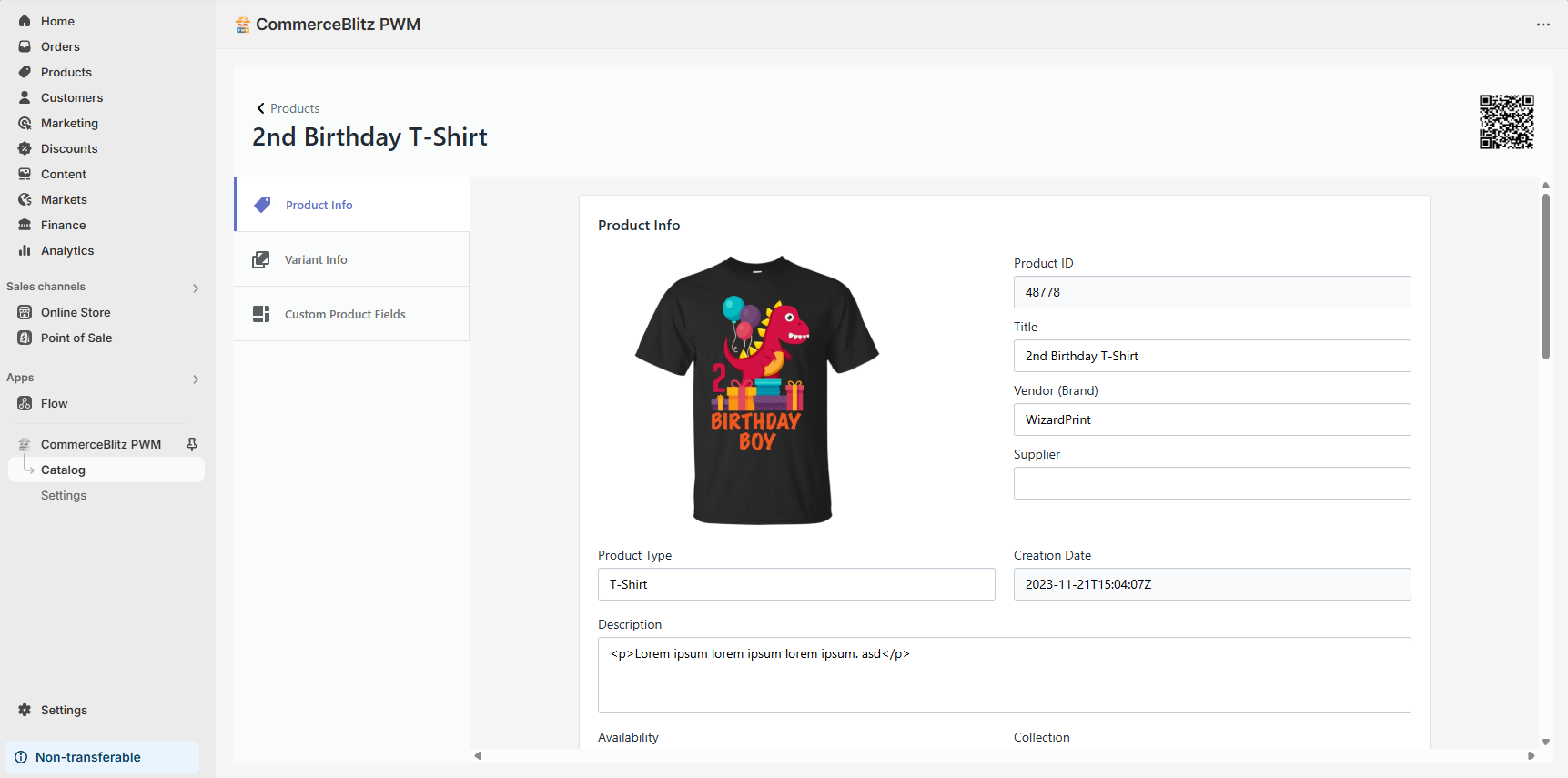This screenshot has width=1568, height=778.
Task: Click the '2nd Birthday T-Shirt' page title
Action: coord(369,136)
